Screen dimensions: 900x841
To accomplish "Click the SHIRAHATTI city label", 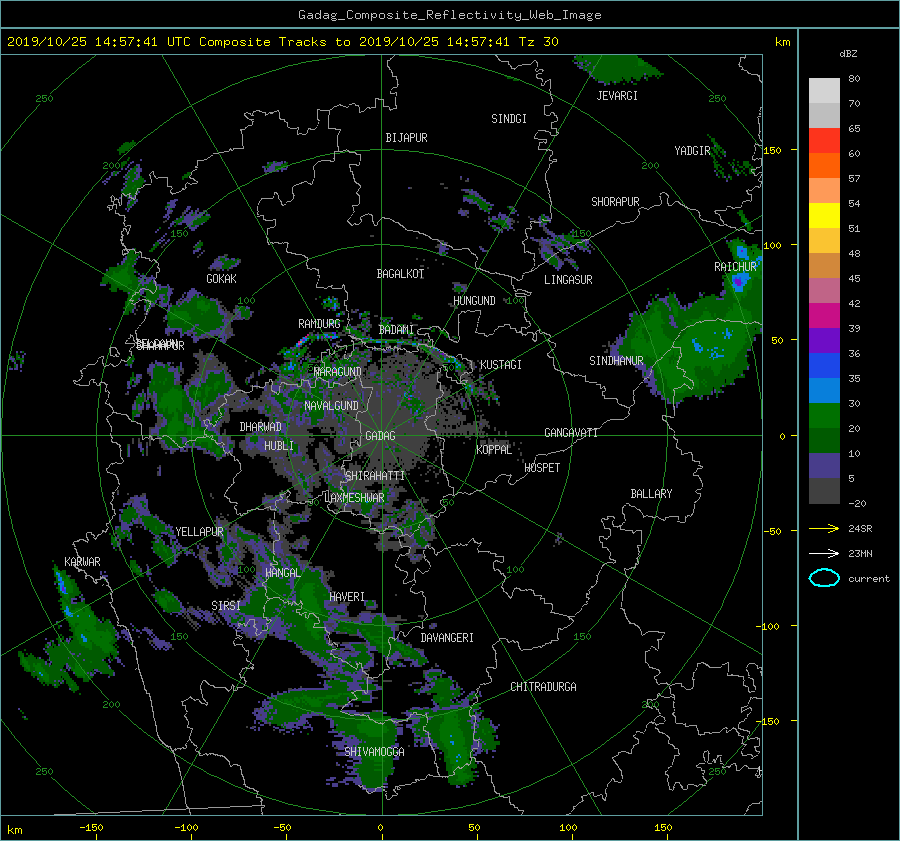I will (x=375, y=476).
